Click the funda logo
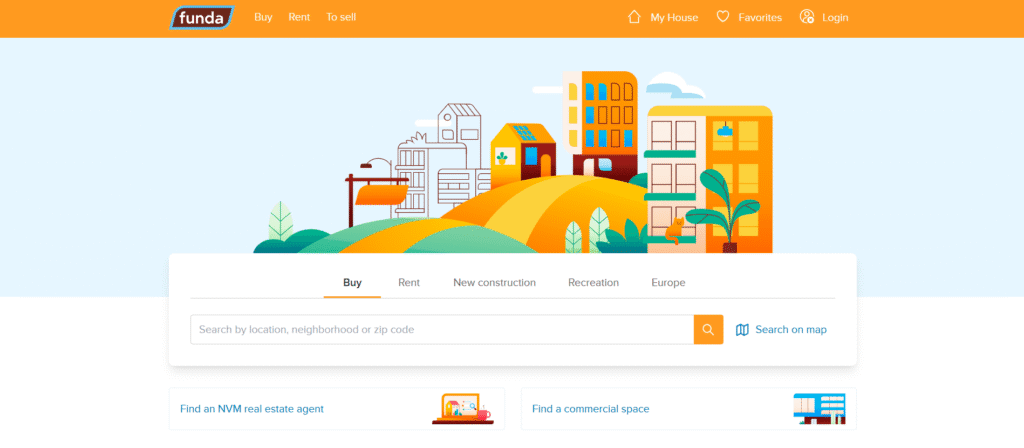 pyautogui.click(x=202, y=18)
